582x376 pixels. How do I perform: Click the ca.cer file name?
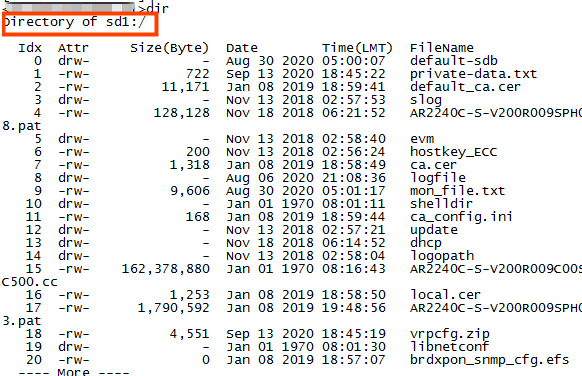[x=434, y=165]
